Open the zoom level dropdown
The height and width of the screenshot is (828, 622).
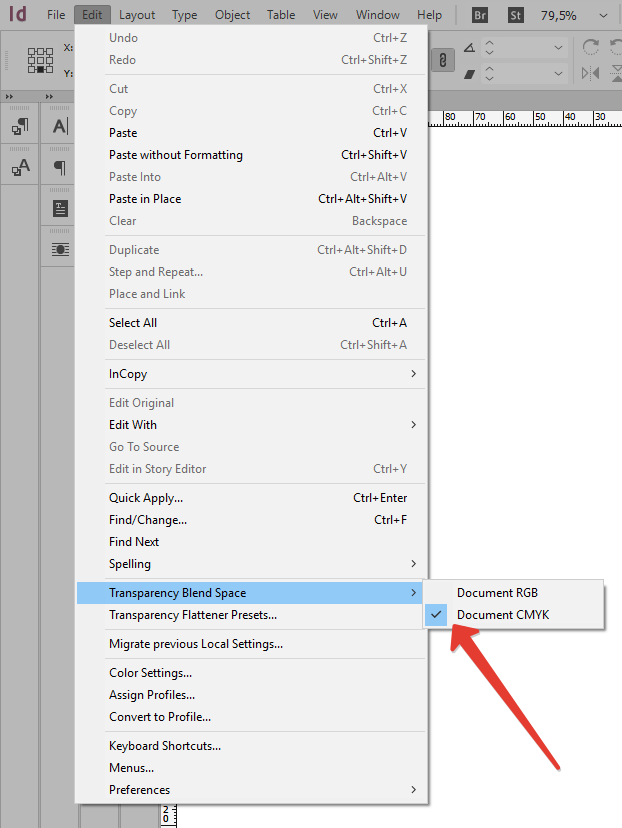pyautogui.click(x=603, y=16)
